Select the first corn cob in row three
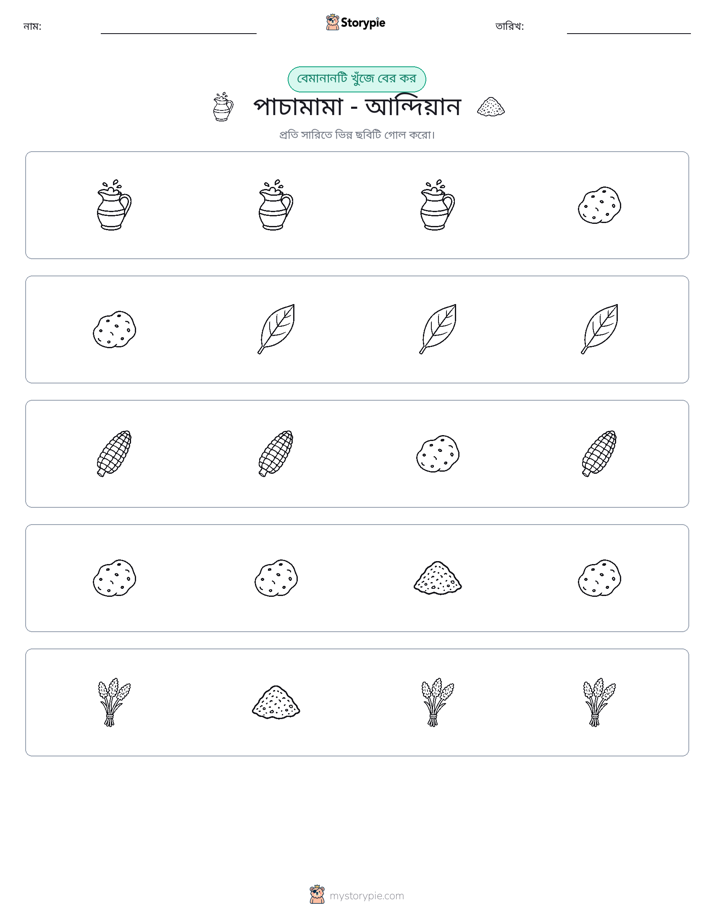714x924 pixels. point(114,453)
